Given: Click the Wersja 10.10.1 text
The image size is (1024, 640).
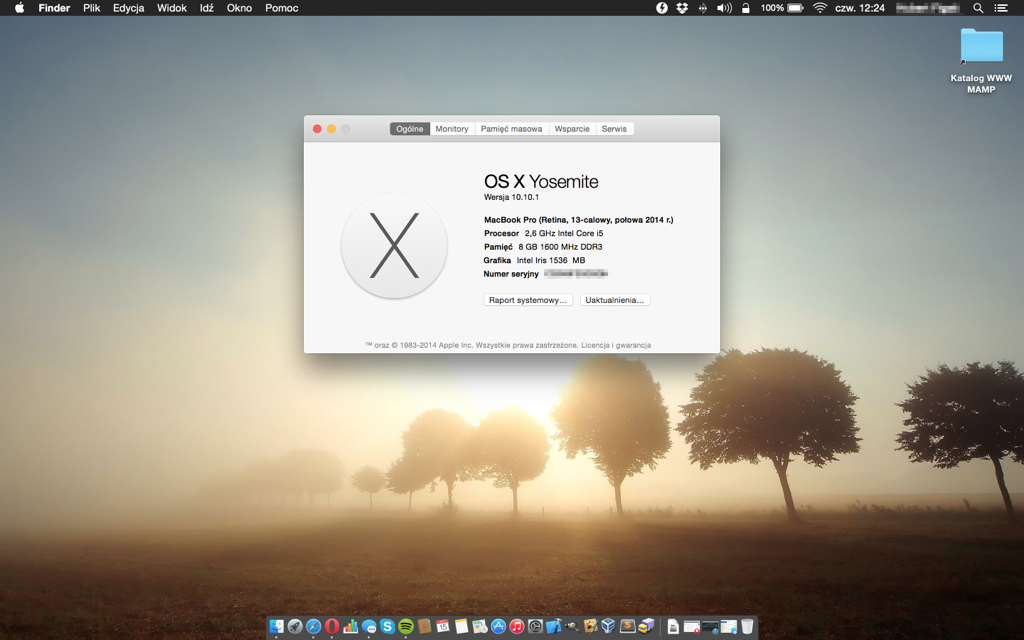Looking at the screenshot, I should [x=511, y=197].
